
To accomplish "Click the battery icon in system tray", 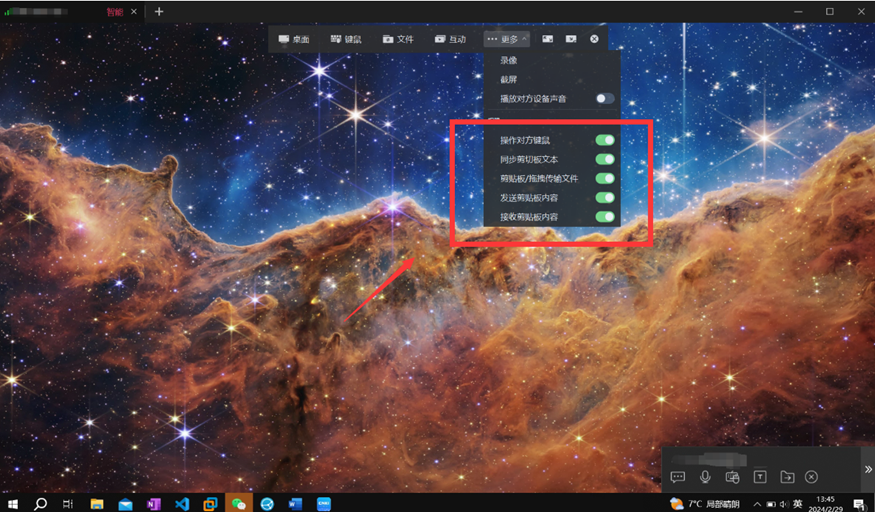I will click(771, 504).
